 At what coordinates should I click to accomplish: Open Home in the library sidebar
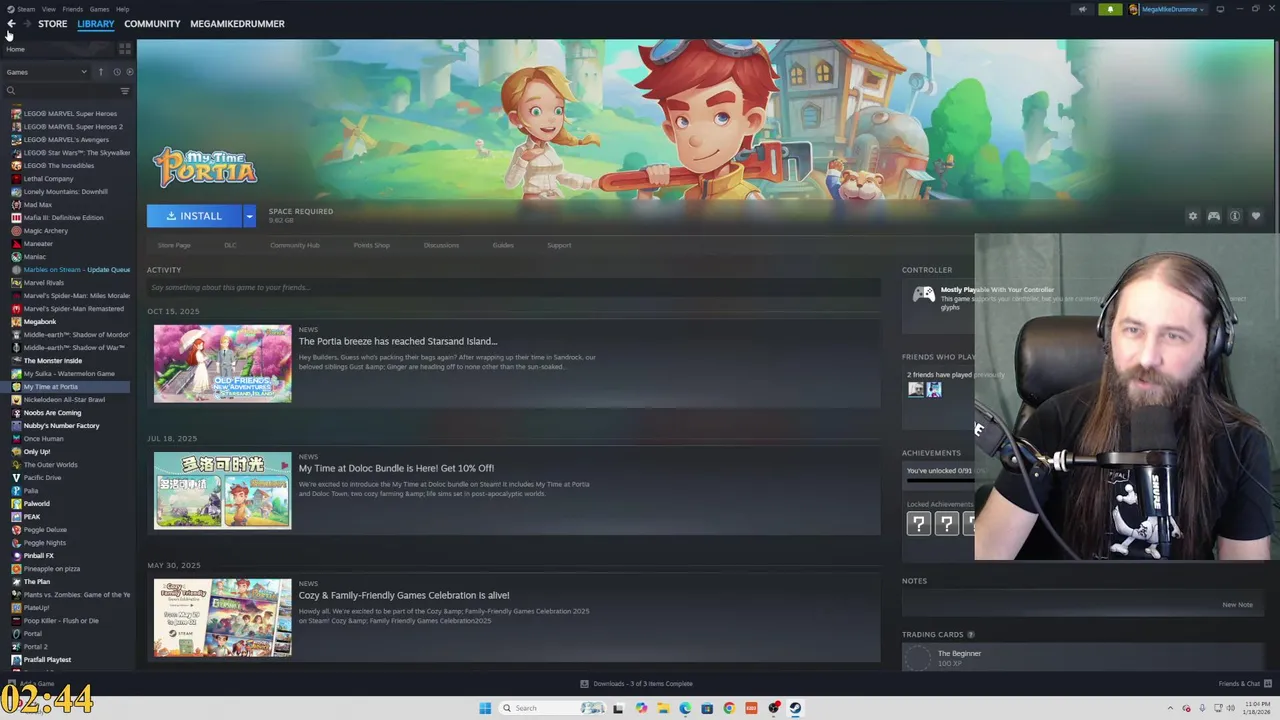15,49
